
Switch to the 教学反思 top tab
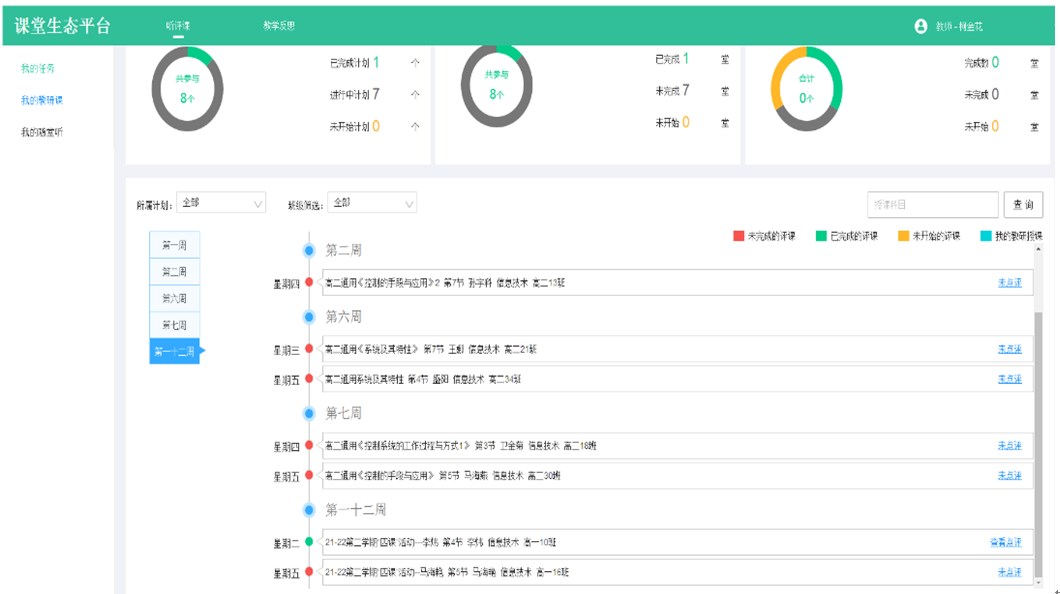pyautogui.click(x=279, y=26)
